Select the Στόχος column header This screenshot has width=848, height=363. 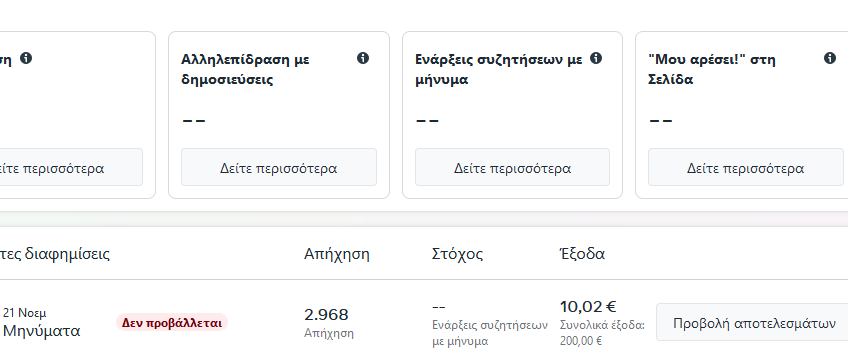(458, 254)
